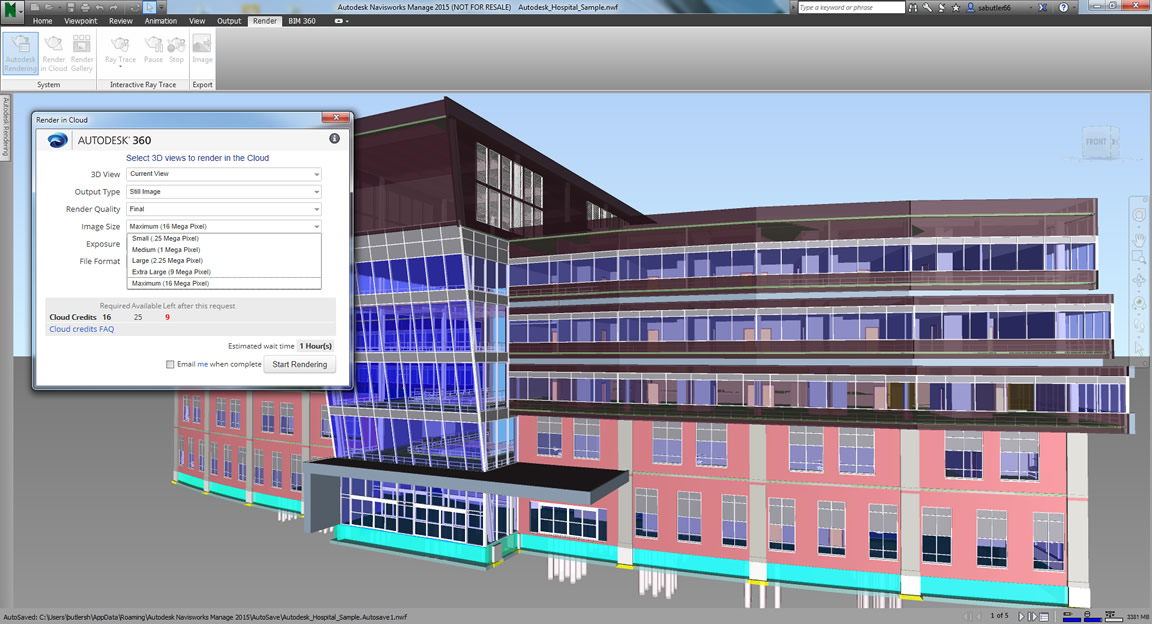The height and width of the screenshot is (624, 1152).
Task: Click the Help question mark icon
Action: click(1063, 7)
